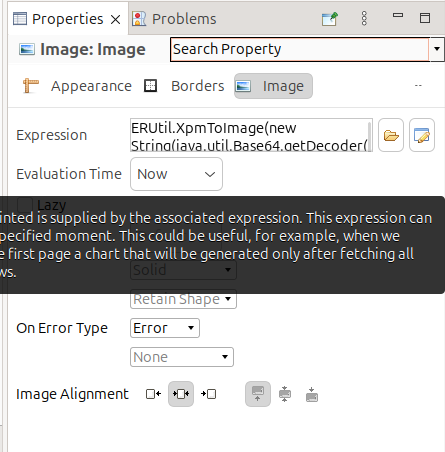Click the pin properties view icon
Viewport: 445px width, 452px height.
coord(330,19)
